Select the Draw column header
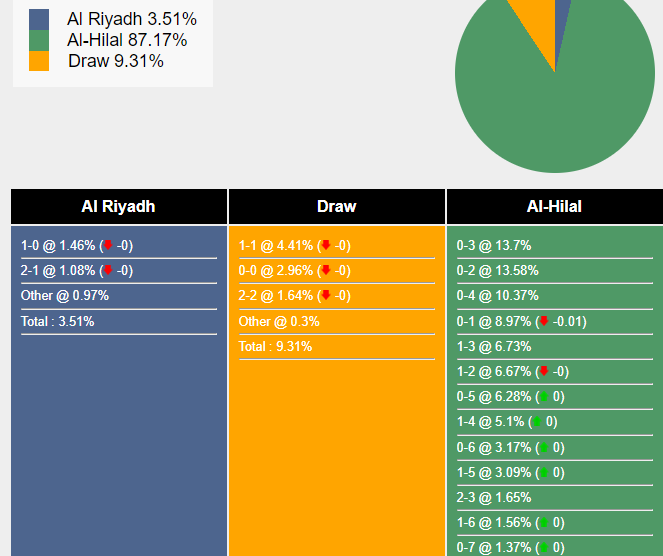663x556 pixels. pyautogui.click(x=337, y=207)
